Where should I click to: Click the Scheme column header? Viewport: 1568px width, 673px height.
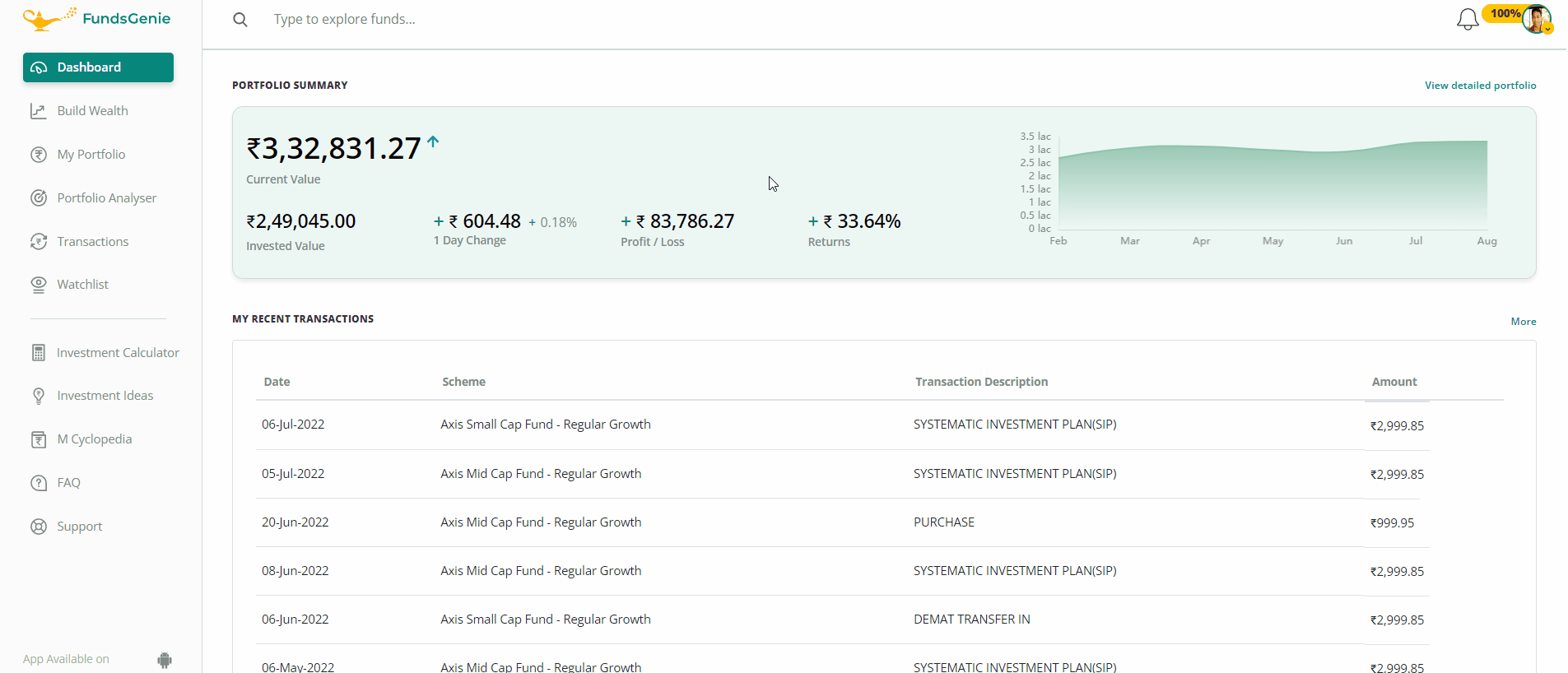pyautogui.click(x=463, y=382)
